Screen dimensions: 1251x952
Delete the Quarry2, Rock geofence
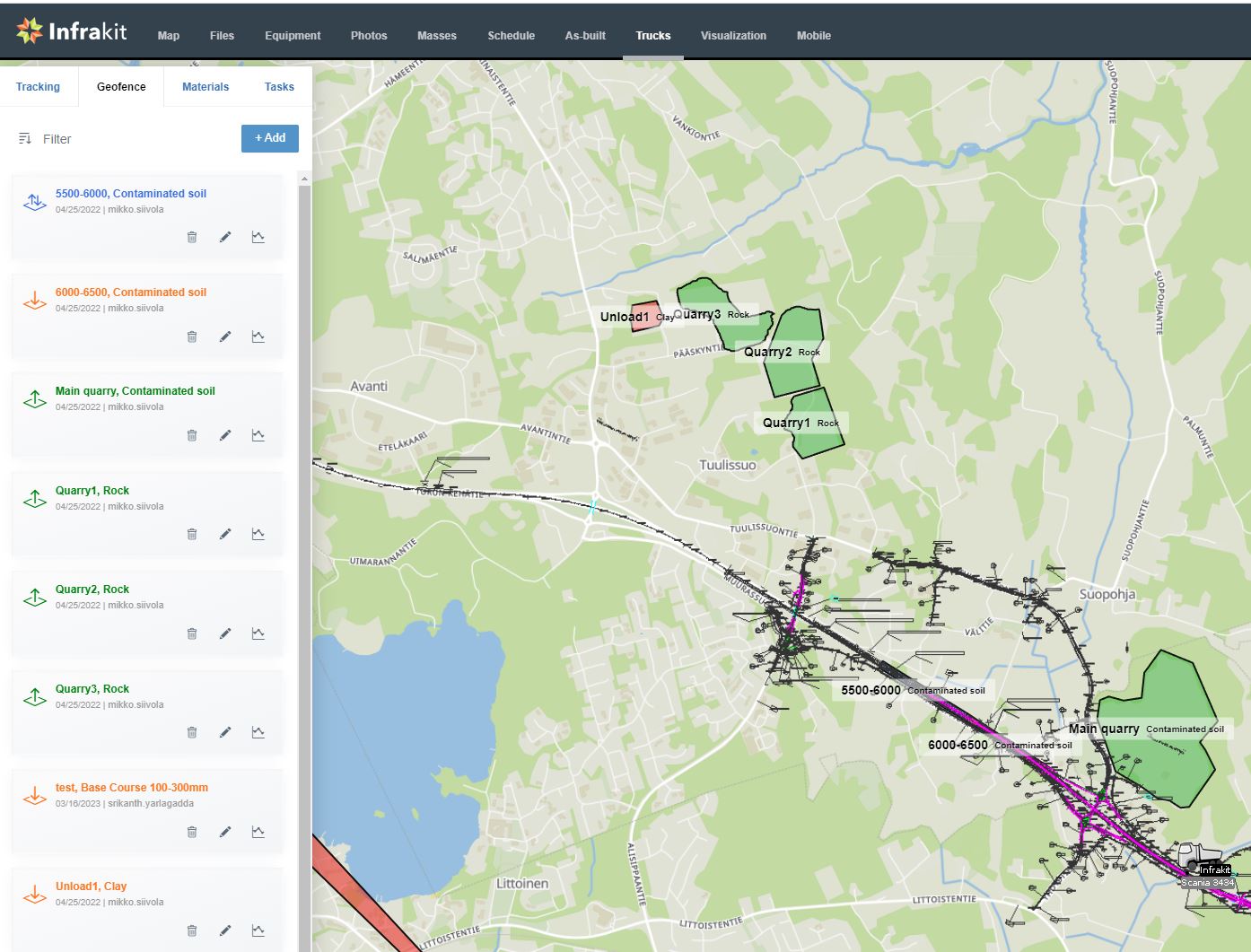(x=192, y=633)
